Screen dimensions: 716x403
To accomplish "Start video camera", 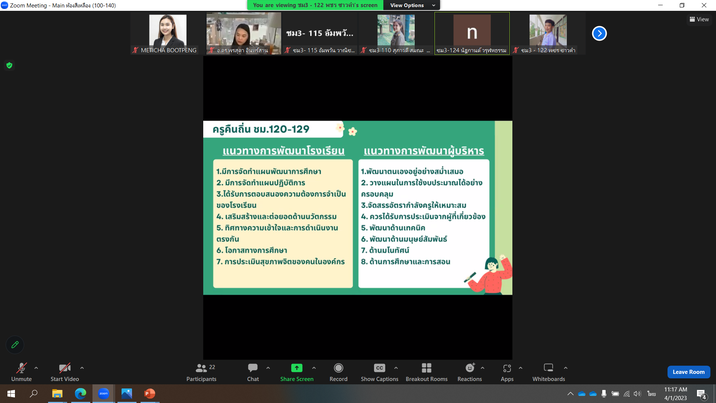I will [64, 371].
